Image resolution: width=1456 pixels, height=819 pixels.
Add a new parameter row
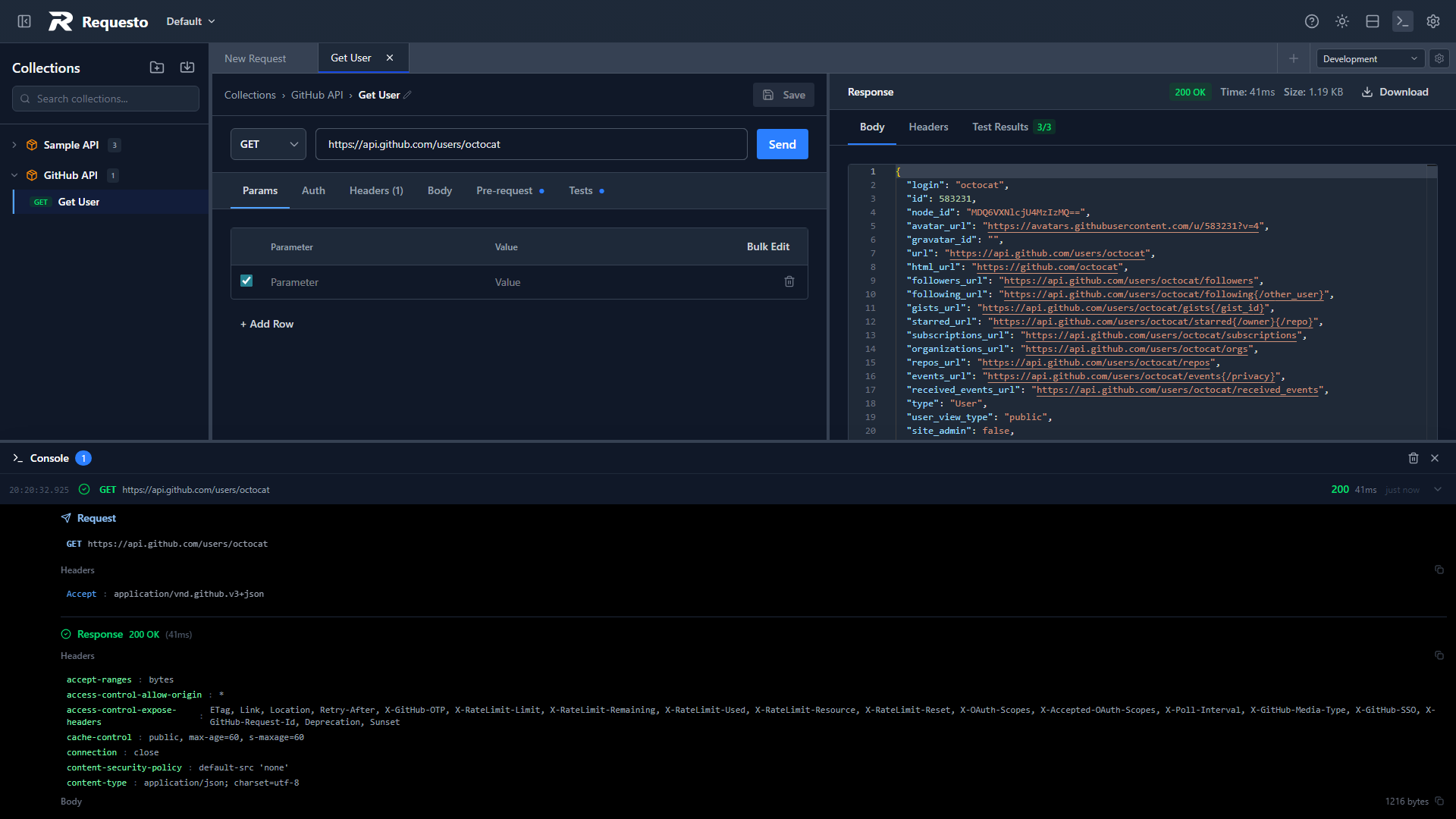coord(267,324)
